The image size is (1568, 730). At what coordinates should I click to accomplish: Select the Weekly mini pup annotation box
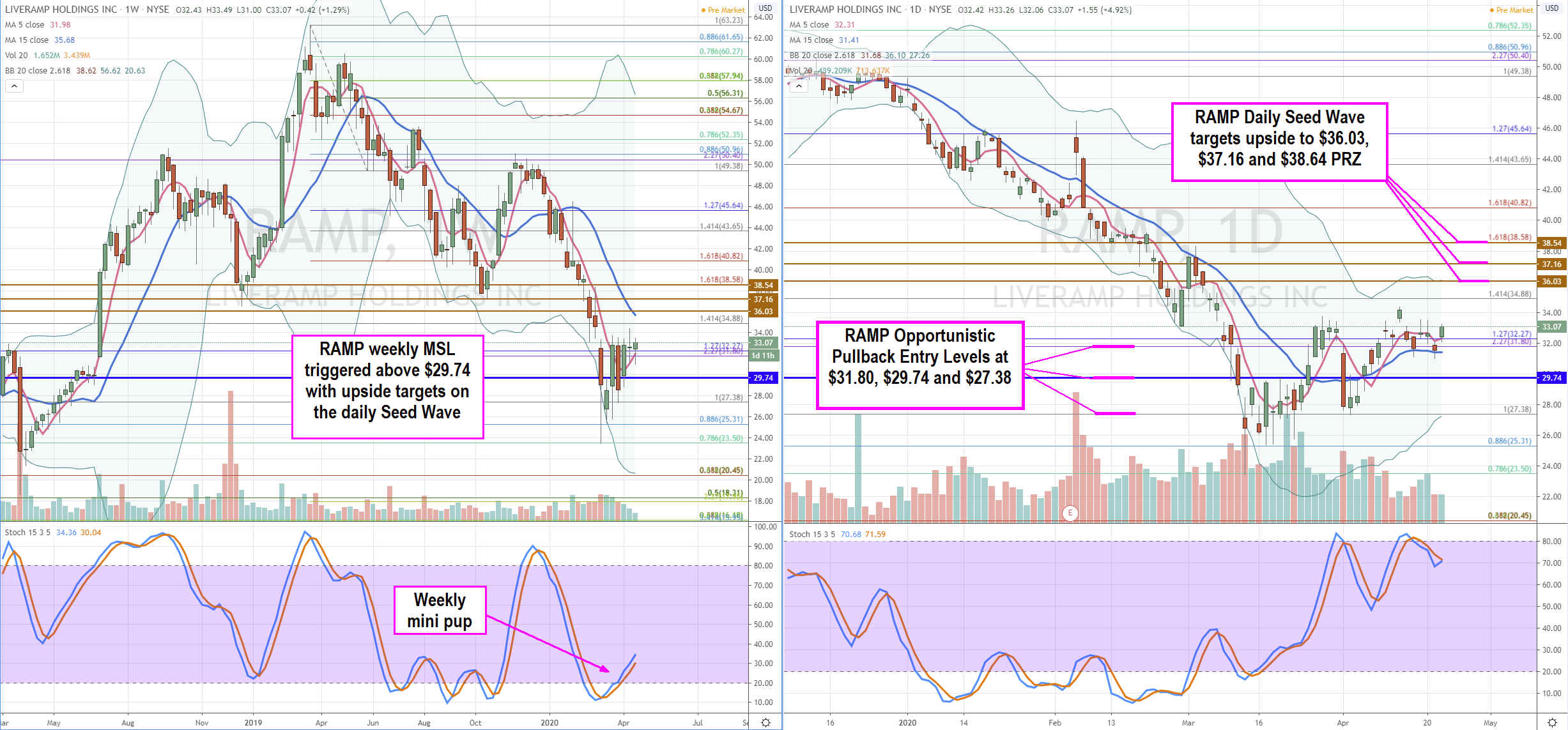coord(440,610)
